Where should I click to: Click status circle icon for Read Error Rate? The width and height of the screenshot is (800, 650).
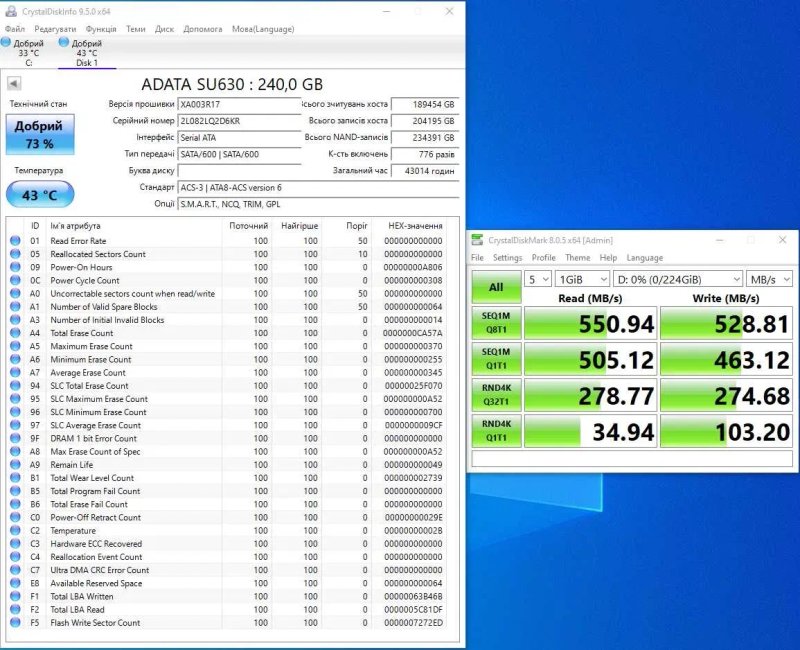[x=15, y=241]
